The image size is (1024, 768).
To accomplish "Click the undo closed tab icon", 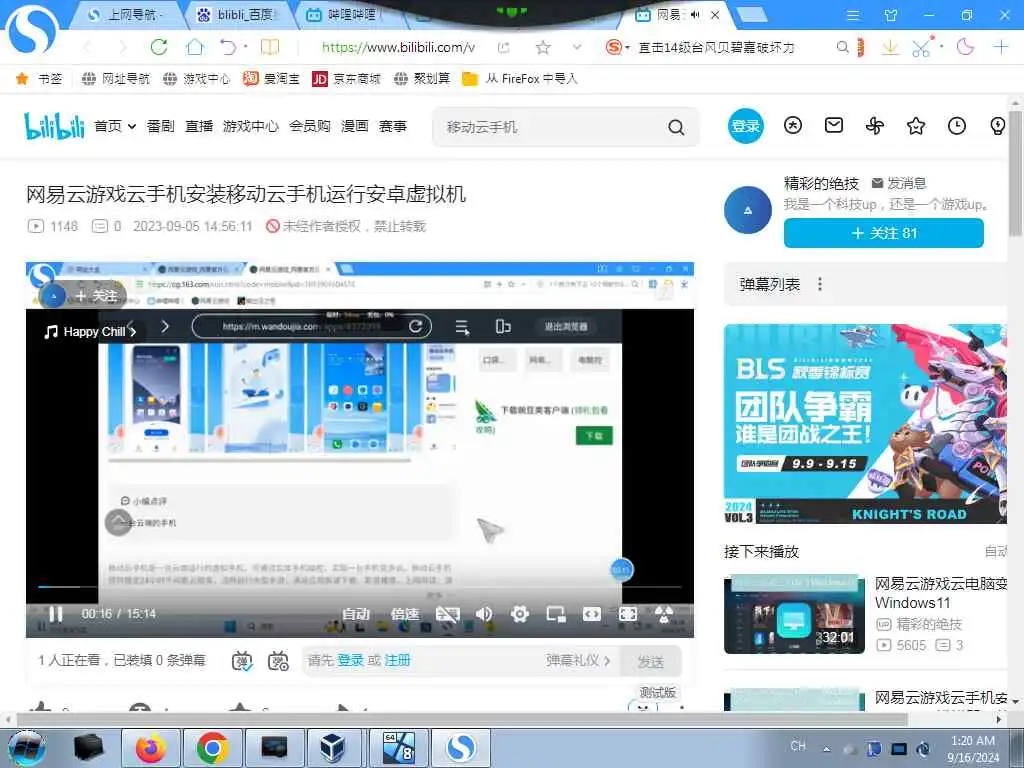I will click(229, 47).
